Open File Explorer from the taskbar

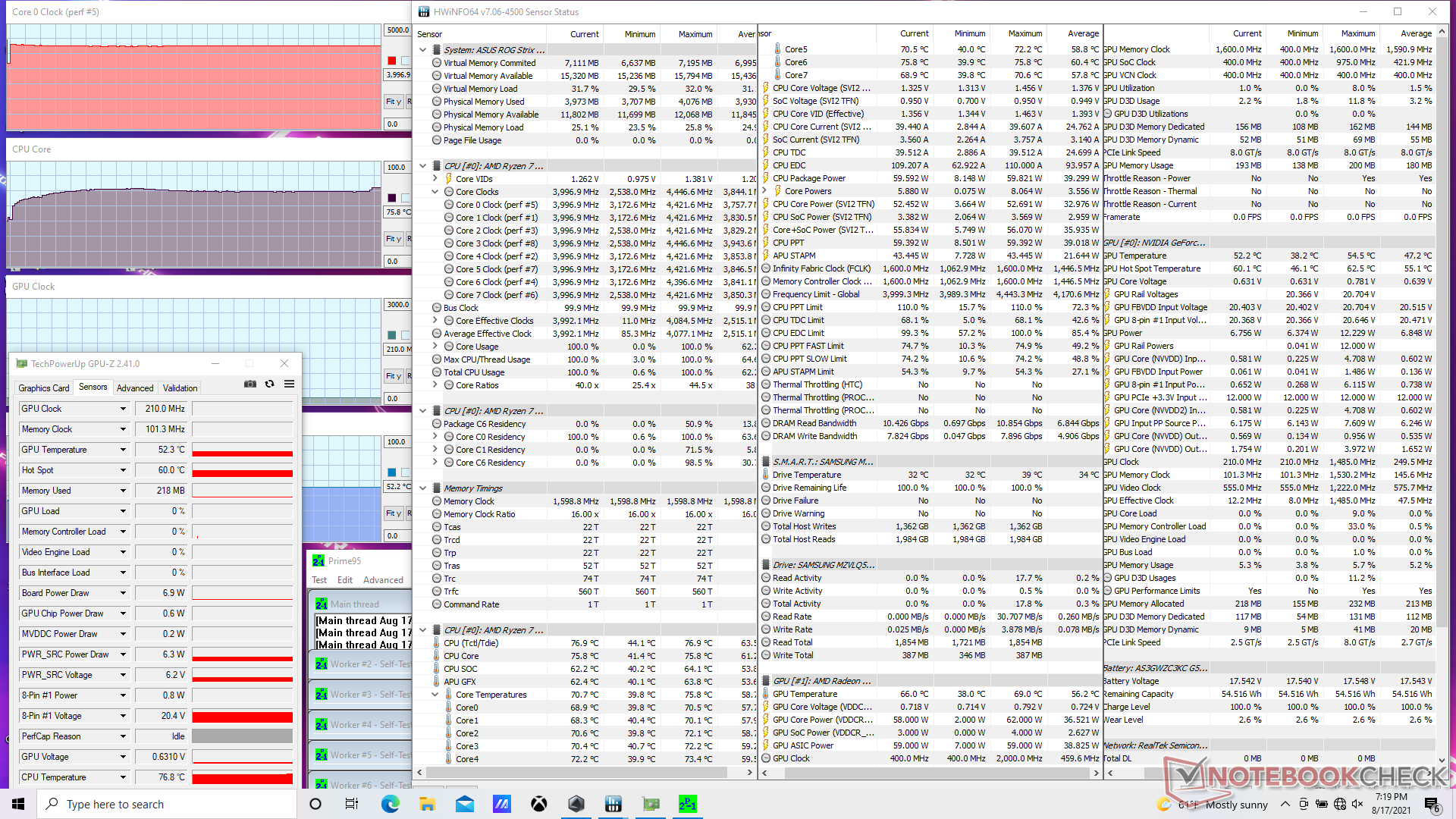point(427,804)
